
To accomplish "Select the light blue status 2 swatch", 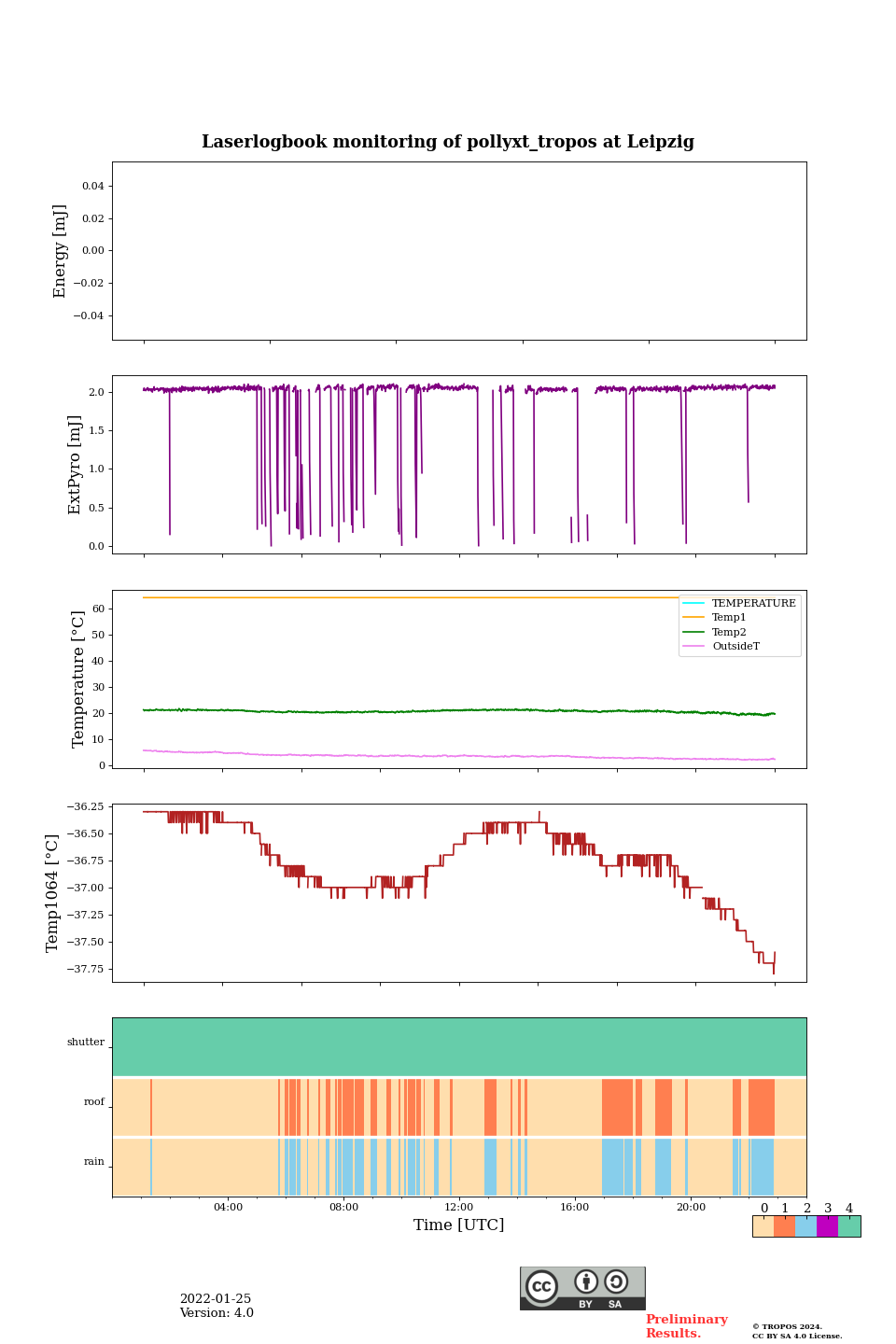I will tap(805, 1226).
